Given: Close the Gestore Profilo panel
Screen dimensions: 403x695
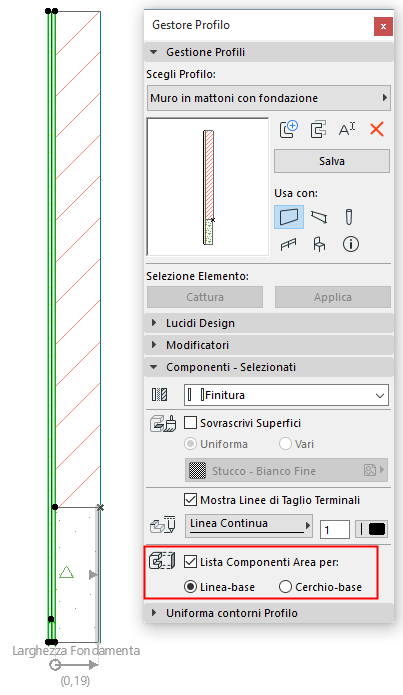Looking at the screenshot, I should point(383,27).
